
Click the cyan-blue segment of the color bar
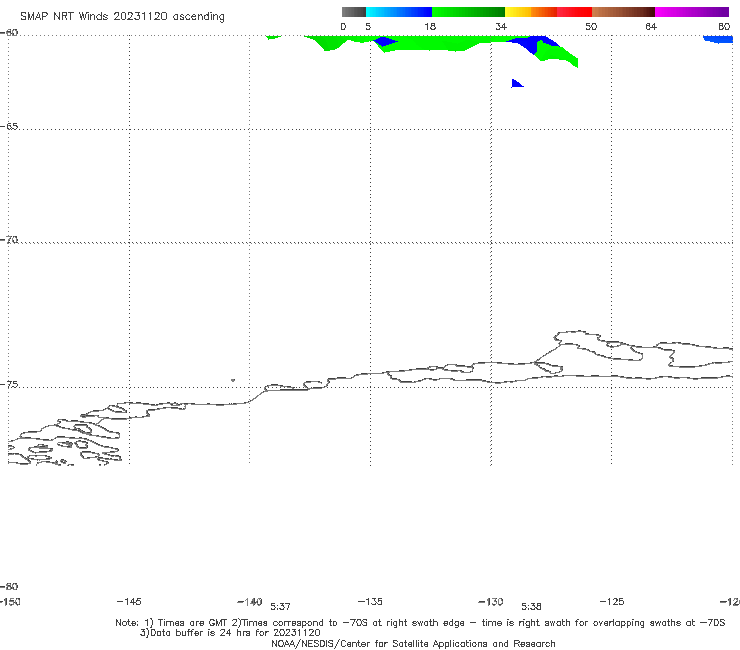[399, 12]
